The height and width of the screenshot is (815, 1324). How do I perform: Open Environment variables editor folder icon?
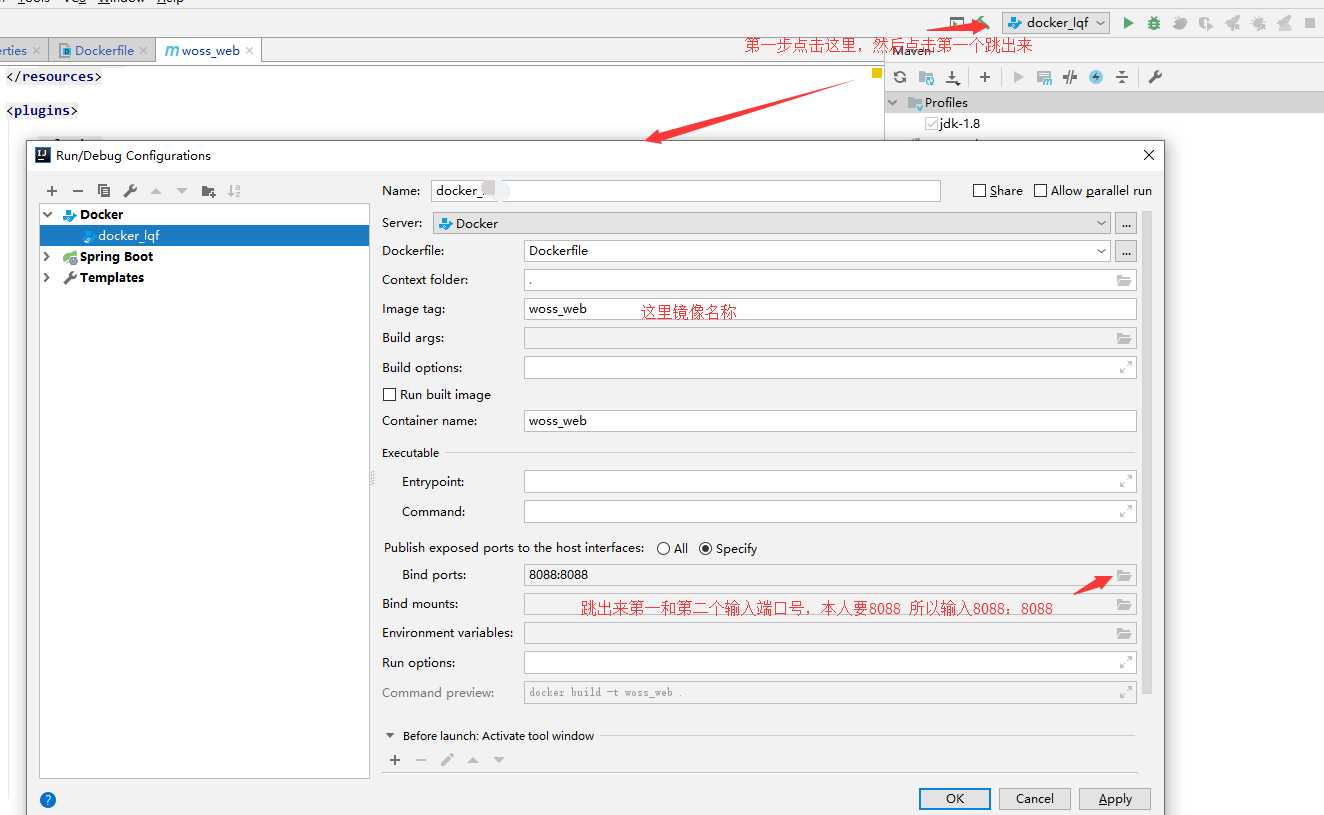click(x=1124, y=634)
